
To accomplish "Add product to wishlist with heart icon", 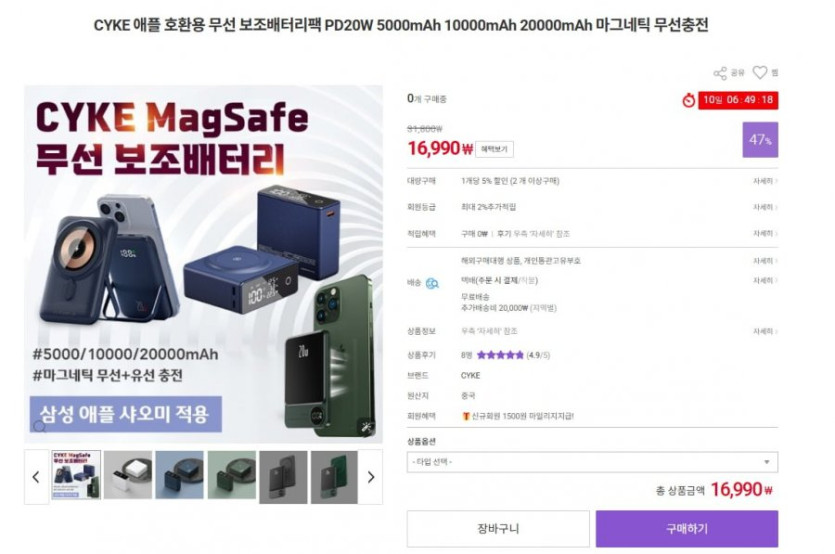I will click(x=759, y=72).
